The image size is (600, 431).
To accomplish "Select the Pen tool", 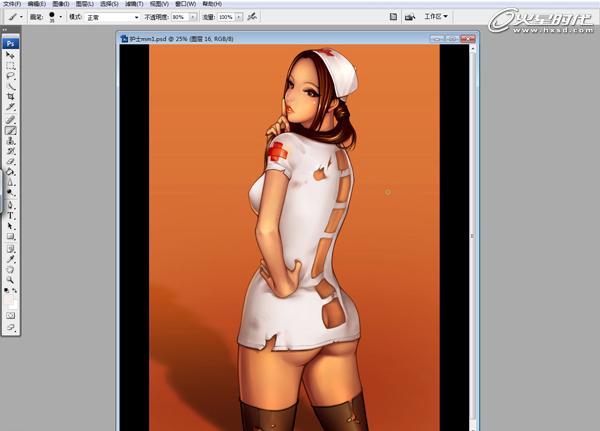I will [10, 206].
